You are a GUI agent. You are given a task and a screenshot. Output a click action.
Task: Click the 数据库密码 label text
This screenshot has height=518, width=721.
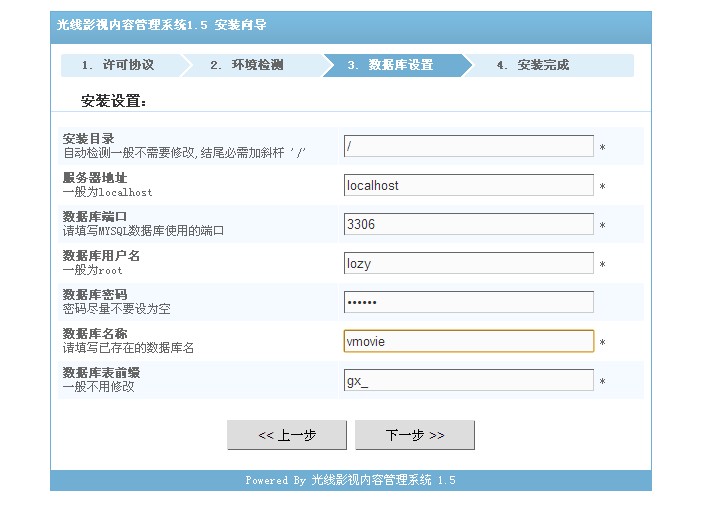click(95, 294)
